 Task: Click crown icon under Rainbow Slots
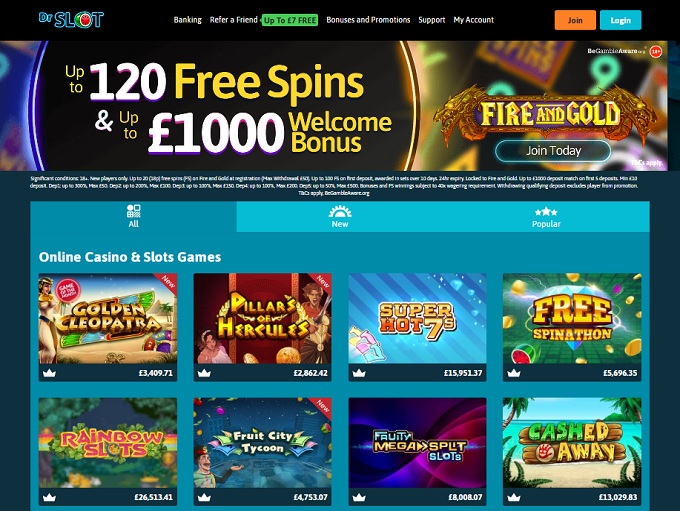(x=49, y=497)
